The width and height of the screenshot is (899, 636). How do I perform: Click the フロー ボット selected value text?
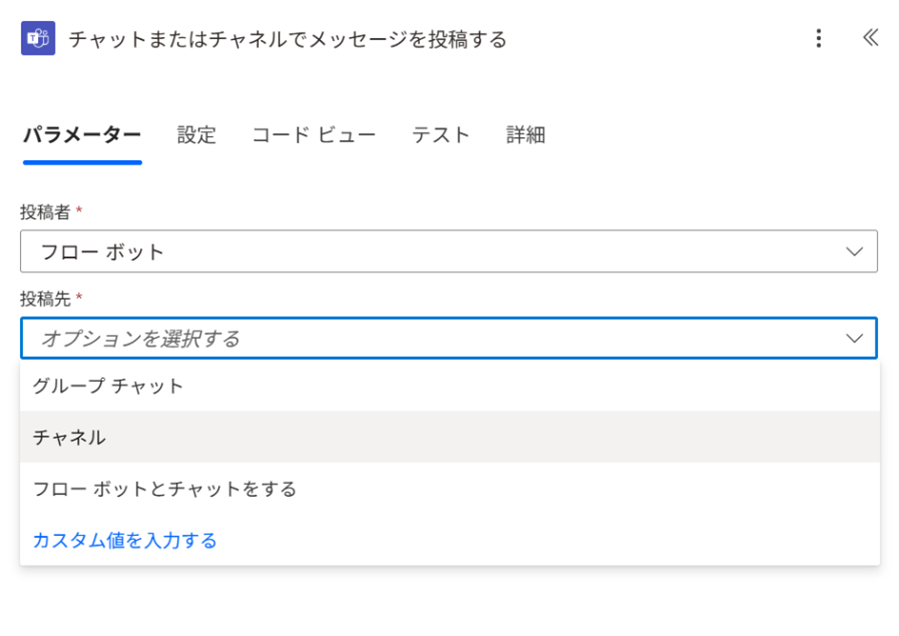(x=102, y=252)
